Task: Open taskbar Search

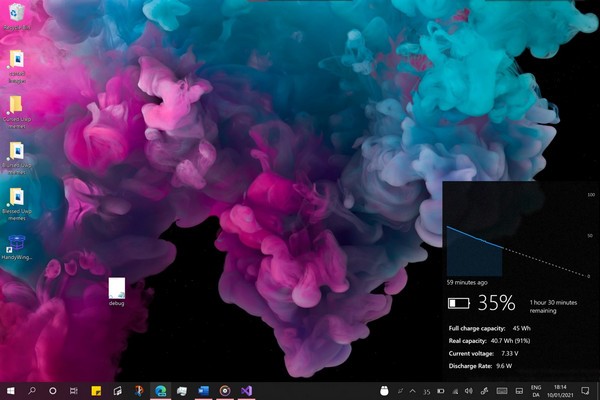Action: (x=32, y=390)
